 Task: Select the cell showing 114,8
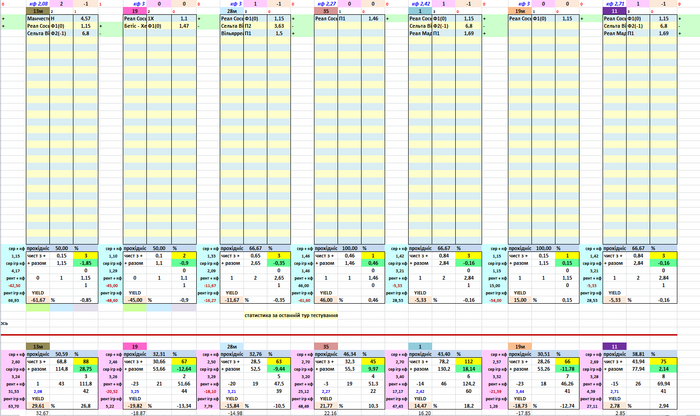pyautogui.click(x=62, y=369)
